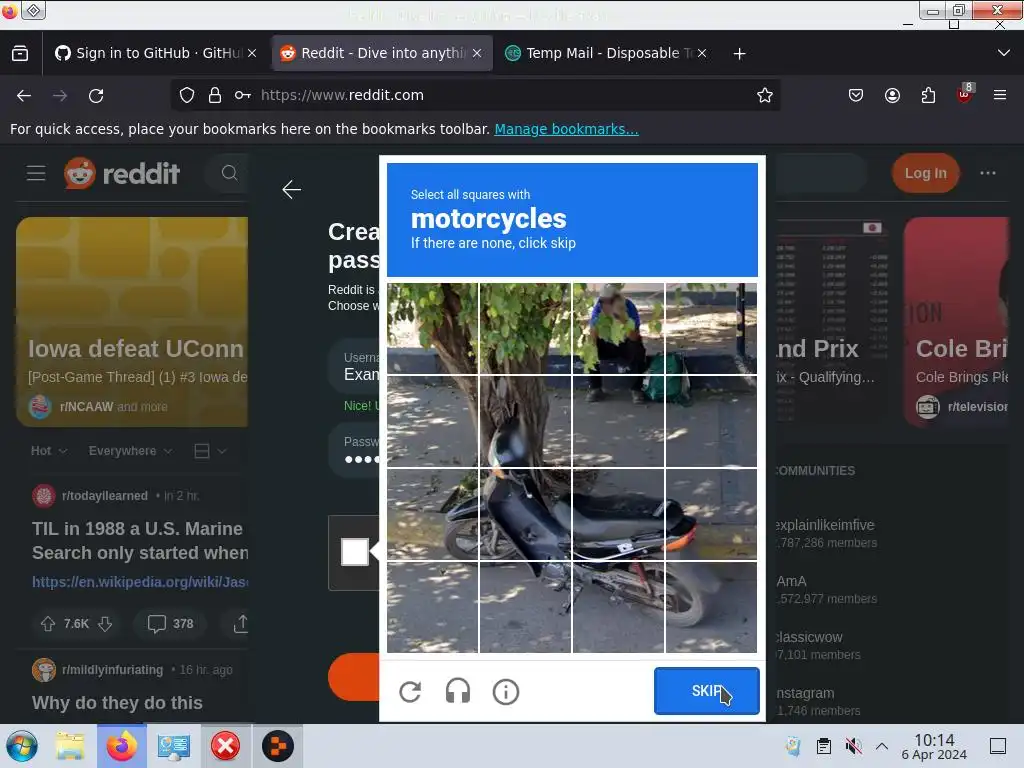Open the Hot sort dropdown
Screen dimensions: 1024x768
[48, 451]
